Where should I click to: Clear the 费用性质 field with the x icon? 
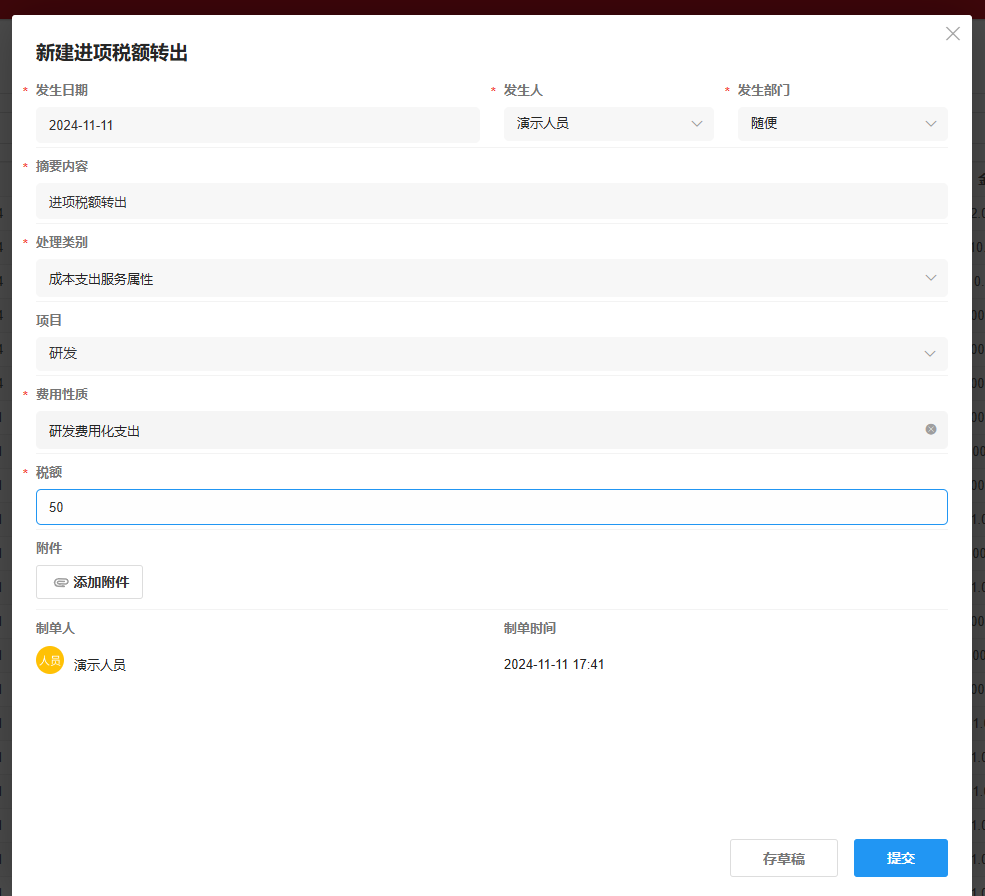[x=931, y=429]
